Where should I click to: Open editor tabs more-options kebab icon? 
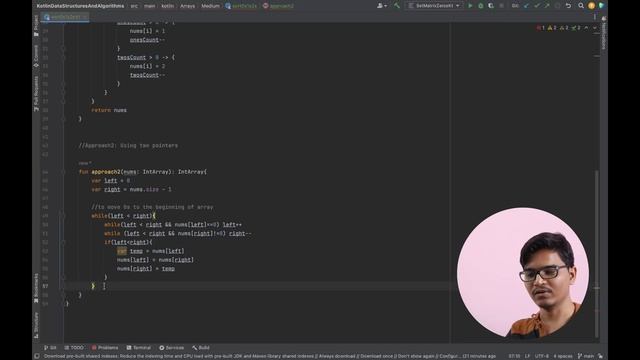point(594,17)
